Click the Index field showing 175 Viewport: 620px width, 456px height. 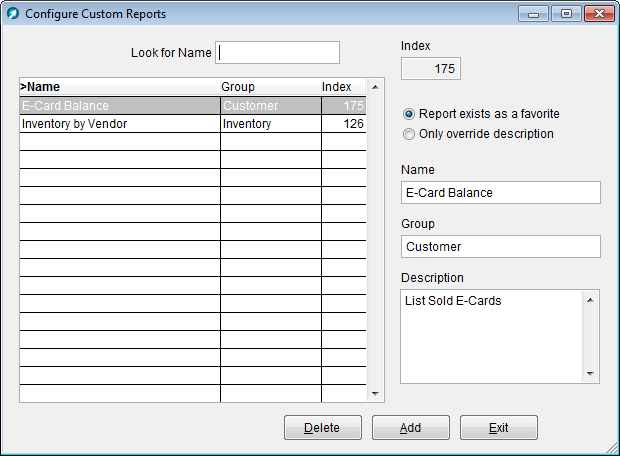(x=431, y=69)
